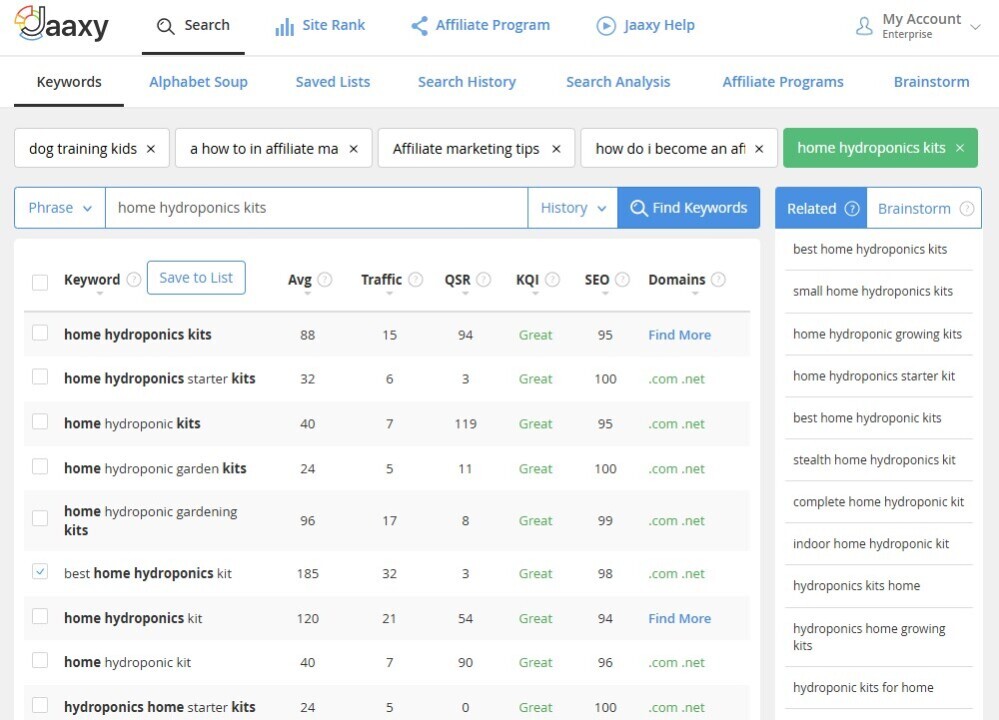Close the 'a how to in affiliate ma' tab

tap(354, 148)
